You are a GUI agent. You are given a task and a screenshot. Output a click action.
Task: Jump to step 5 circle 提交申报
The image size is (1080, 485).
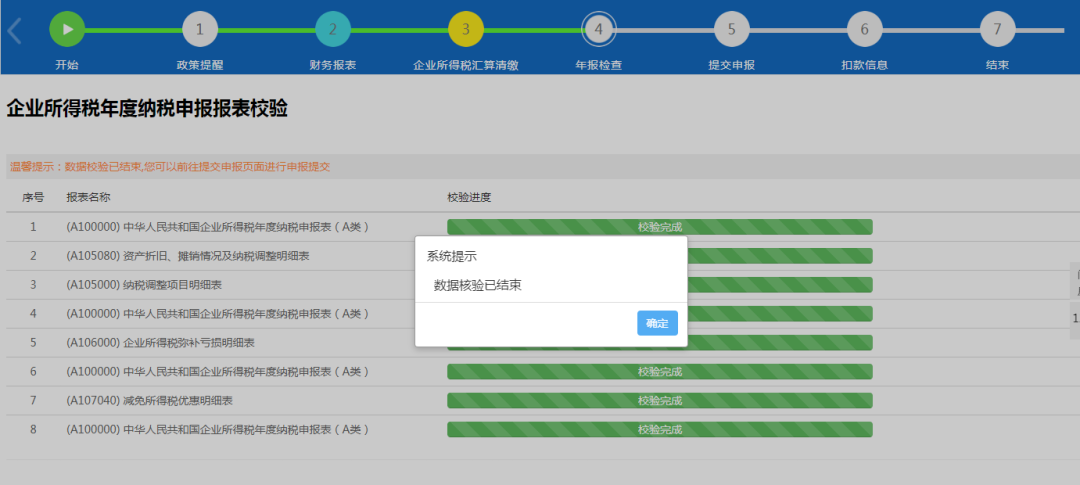point(731,29)
